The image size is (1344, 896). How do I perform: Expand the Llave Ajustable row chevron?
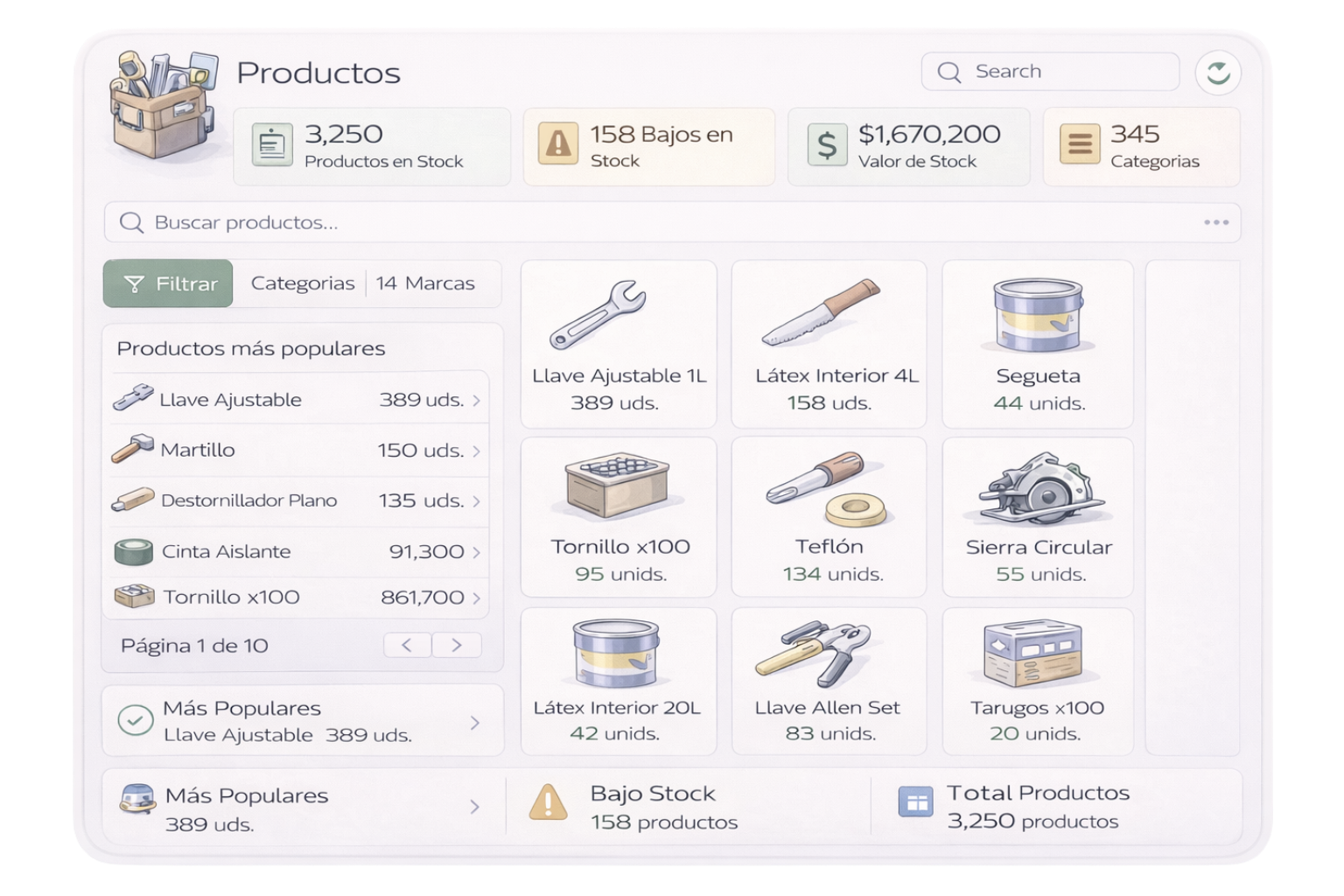tap(476, 401)
